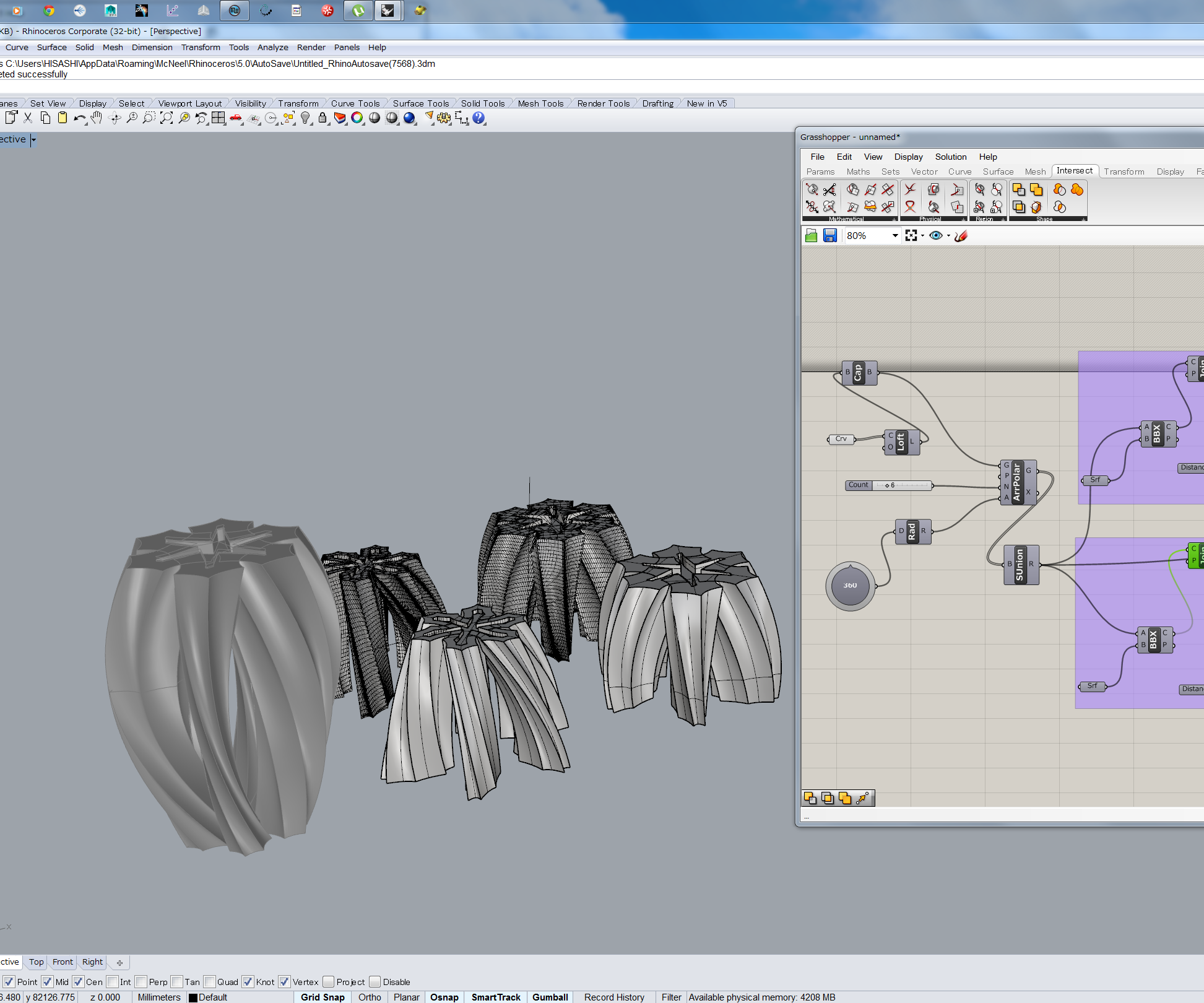Expand the Mathematical panel plus corner
This screenshot has width=1204, height=1003.
(x=894, y=219)
